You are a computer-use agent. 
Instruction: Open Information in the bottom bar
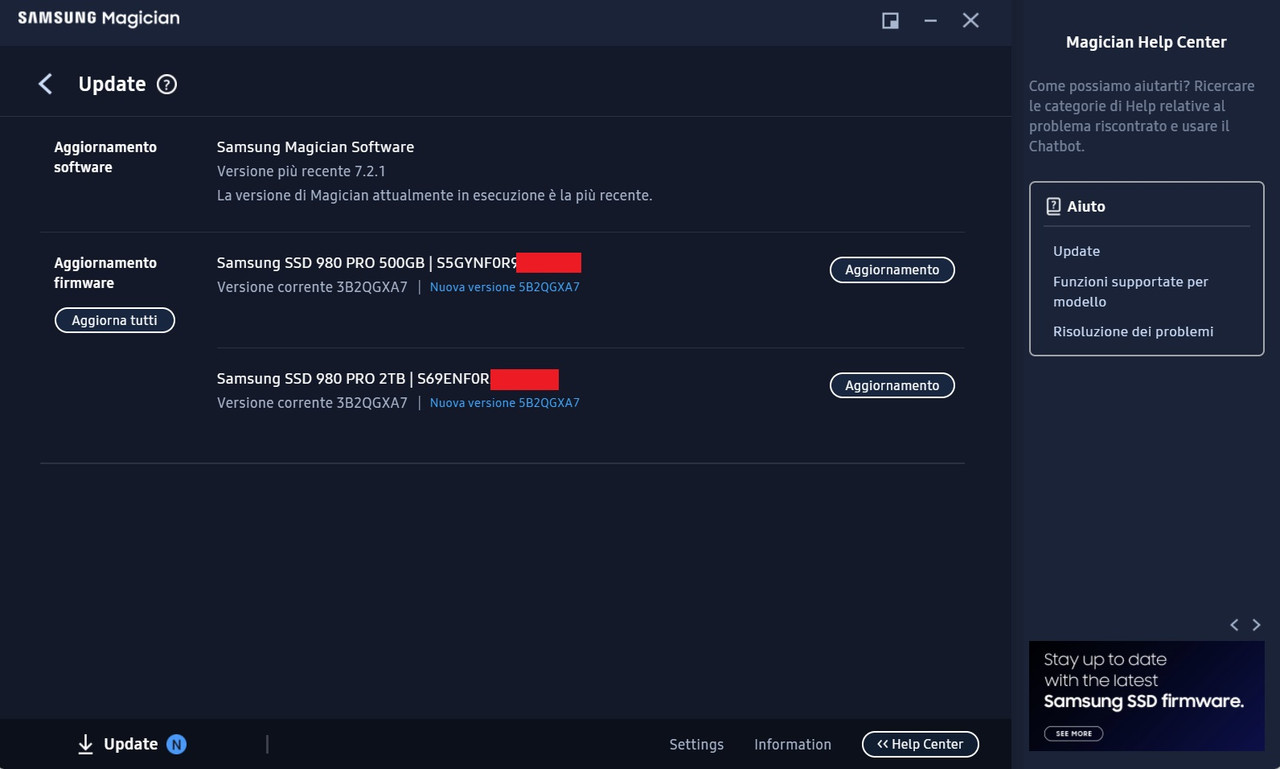click(x=792, y=744)
